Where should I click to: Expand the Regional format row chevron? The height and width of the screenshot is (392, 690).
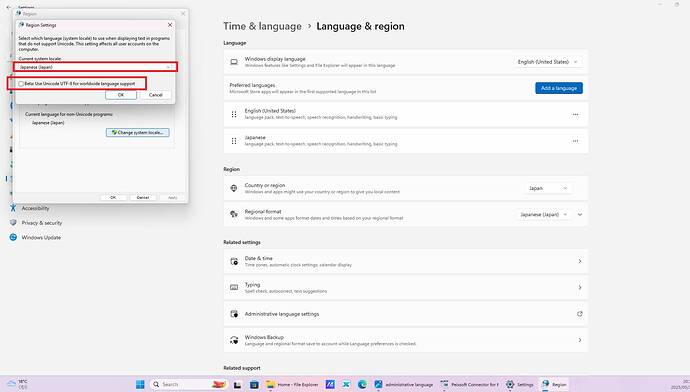coord(580,215)
